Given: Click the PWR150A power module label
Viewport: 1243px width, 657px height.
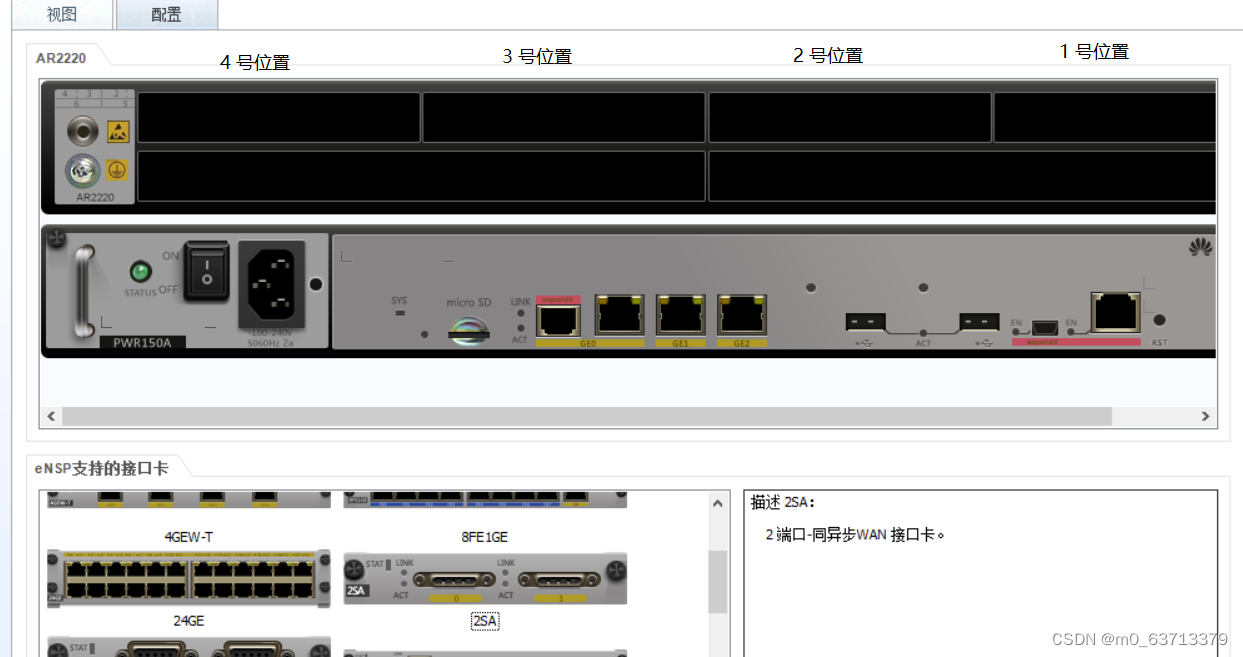Looking at the screenshot, I should click(x=142, y=342).
